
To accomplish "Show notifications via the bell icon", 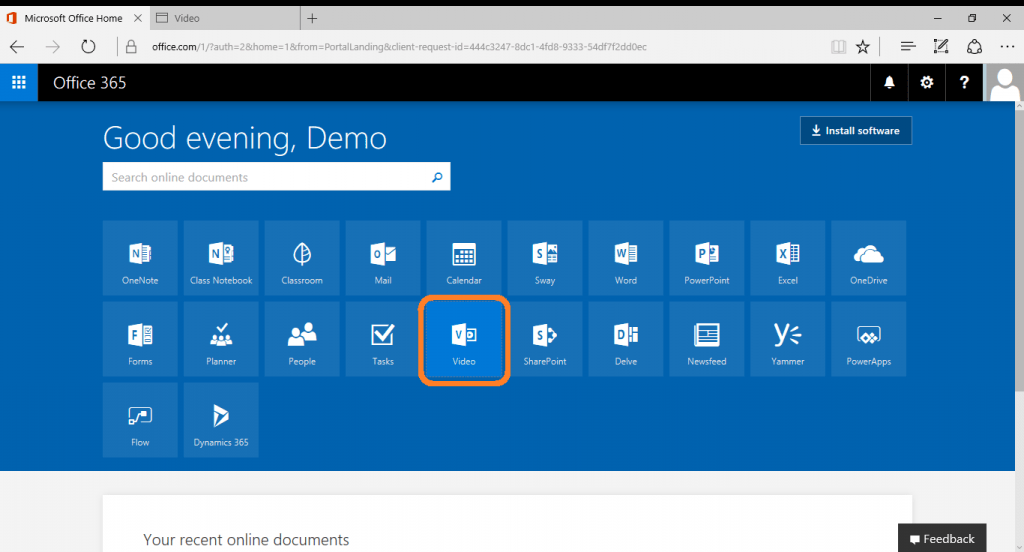I will point(889,82).
